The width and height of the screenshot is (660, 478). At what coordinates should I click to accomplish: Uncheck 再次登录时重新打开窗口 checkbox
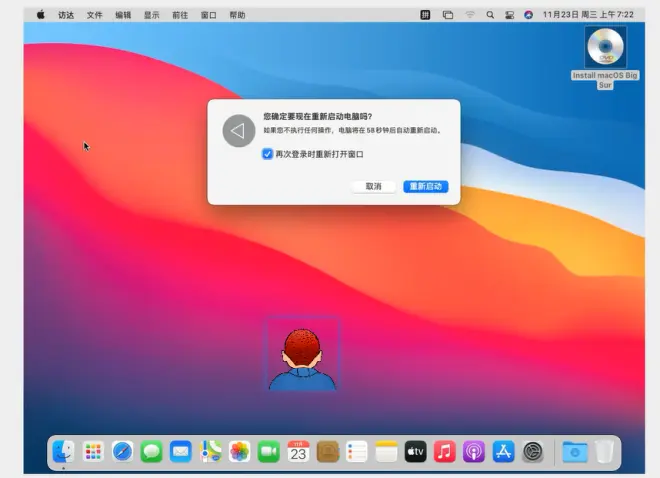click(267, 154)
